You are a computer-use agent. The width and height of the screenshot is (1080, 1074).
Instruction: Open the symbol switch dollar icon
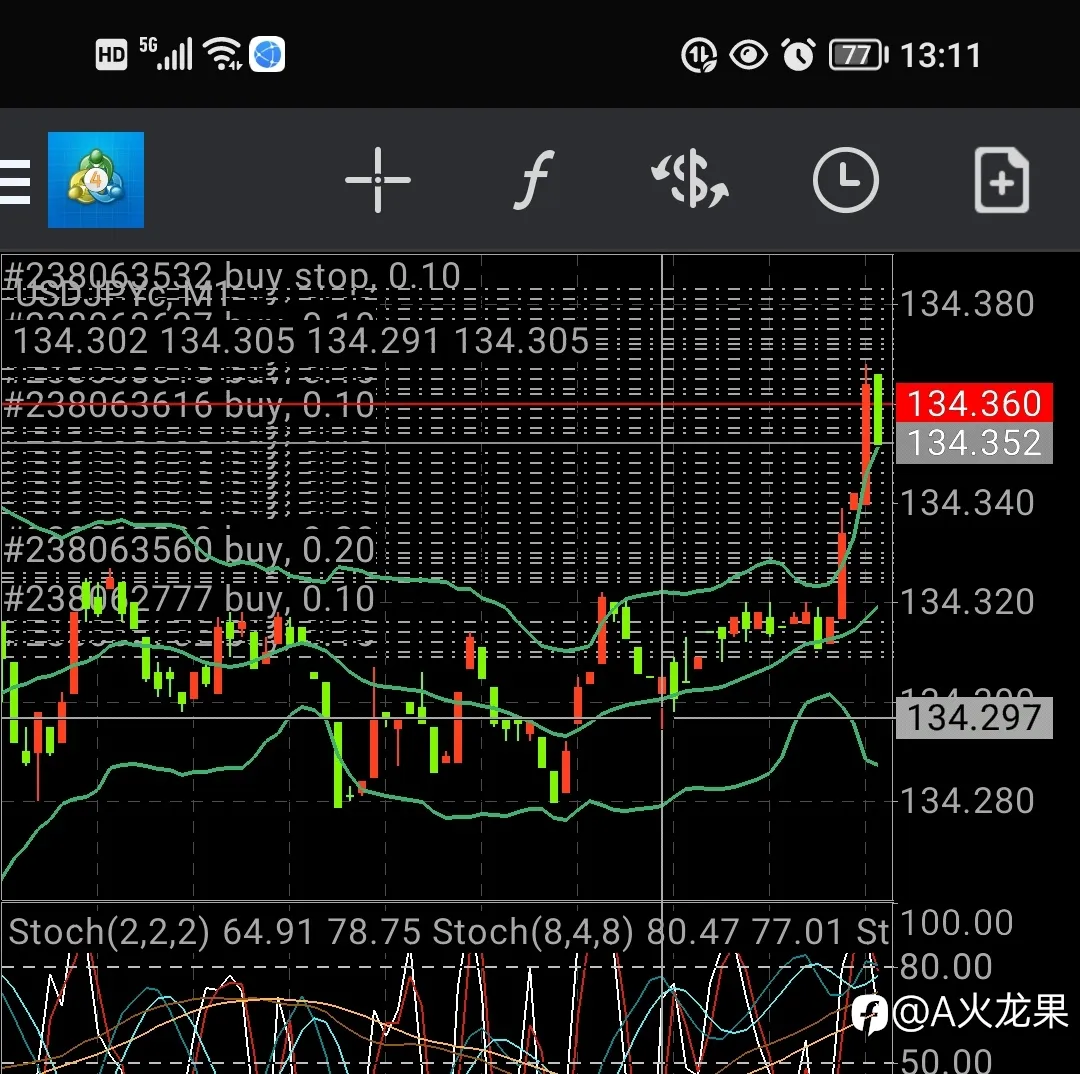click(x=690, y=180)
